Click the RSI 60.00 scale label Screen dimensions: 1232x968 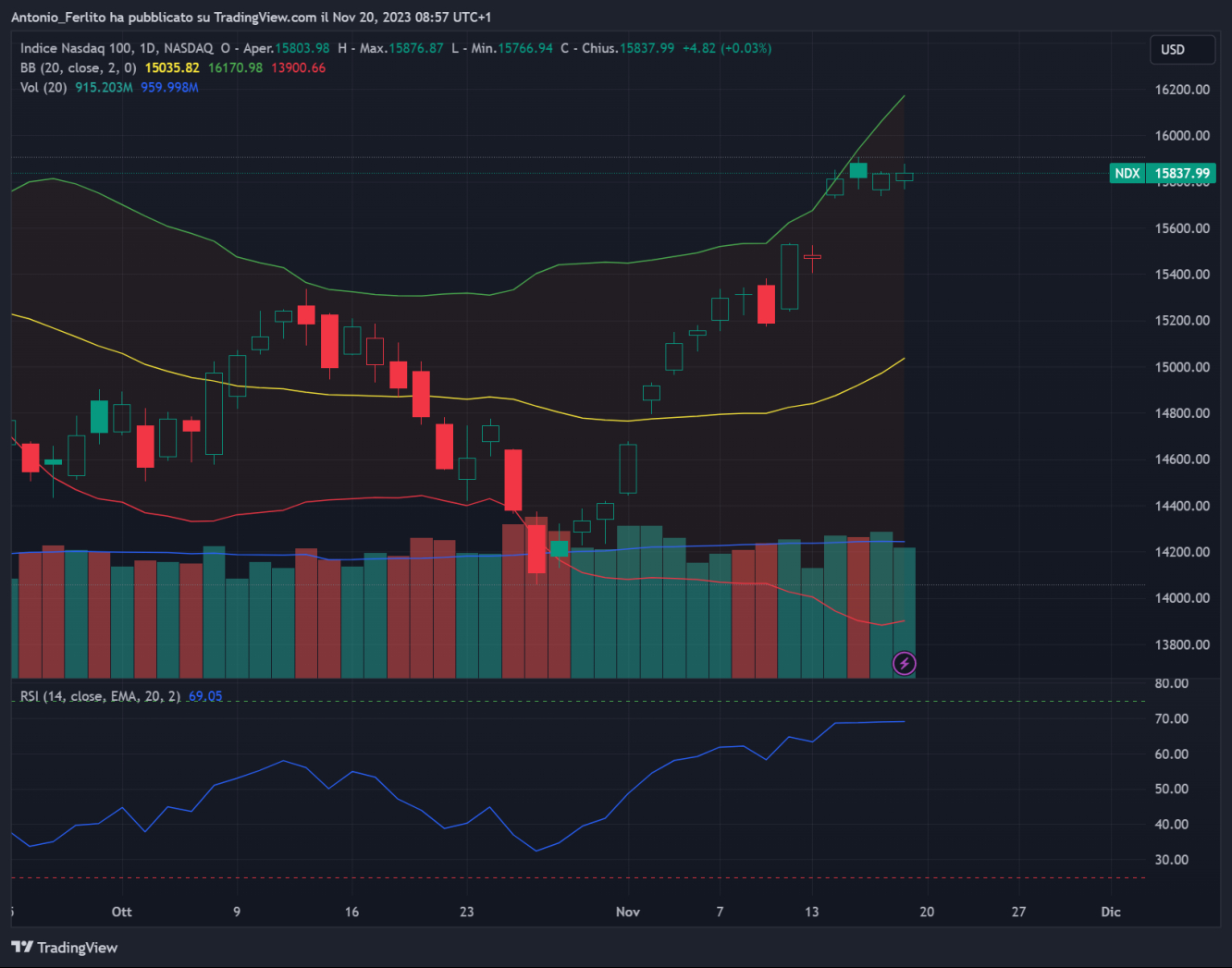pos(1172,754)
